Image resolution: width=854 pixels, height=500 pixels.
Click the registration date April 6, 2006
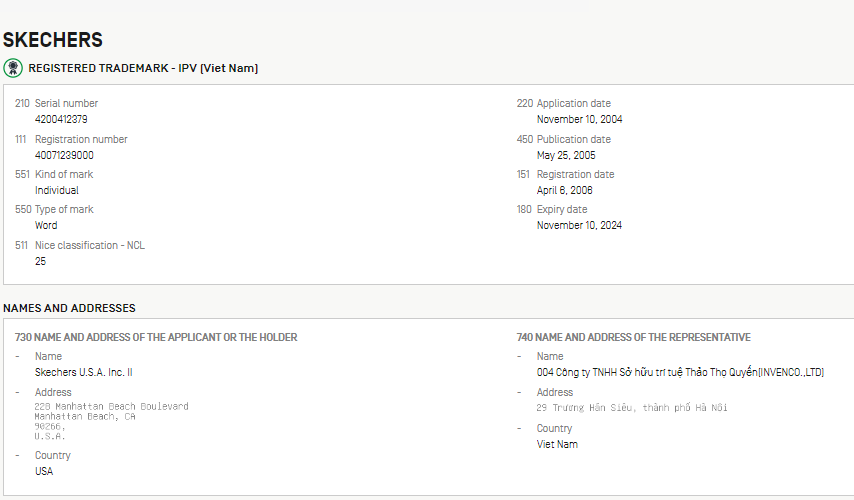[x=565, y=190]
